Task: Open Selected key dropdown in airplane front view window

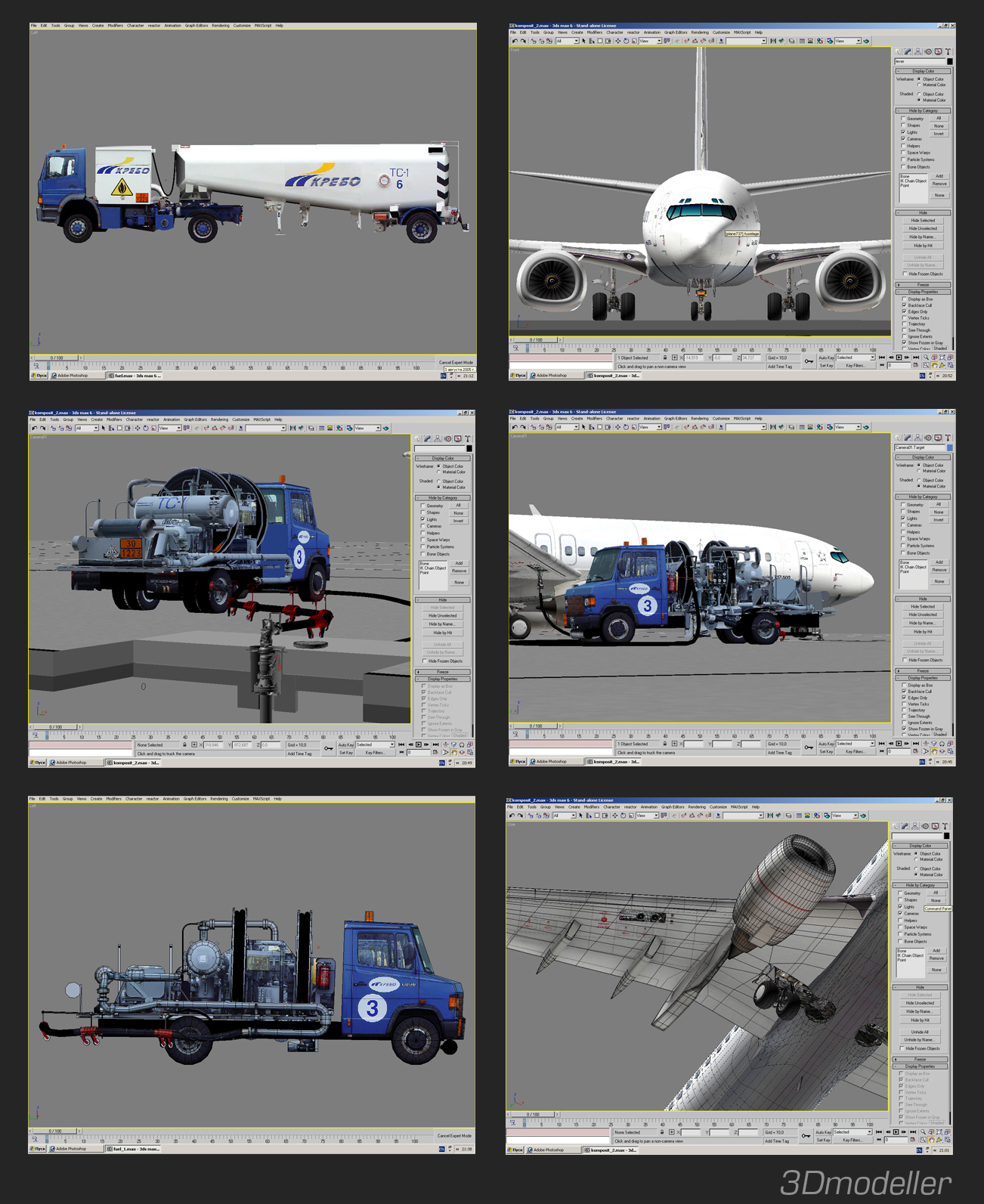Action: click(855, 357)
